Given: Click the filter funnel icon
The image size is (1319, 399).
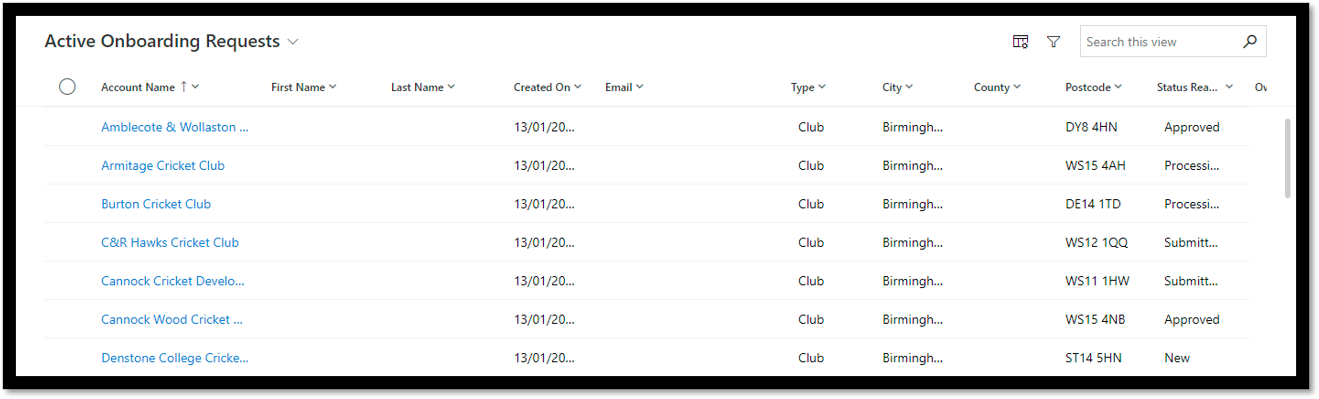Looking at the screenshot, I should (1053, 42).
